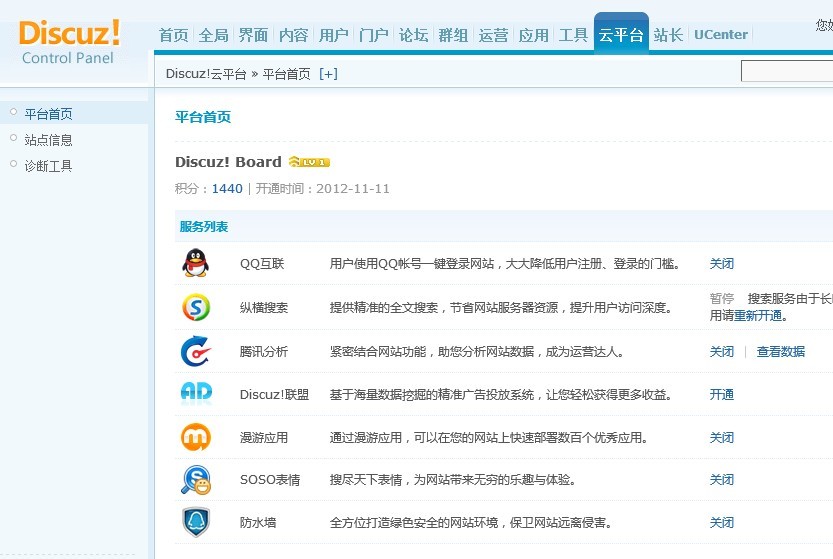Click the SOSO表情 magnifier smiley icon
Viewport: 833px width, 559px height.
click(196, 480)
